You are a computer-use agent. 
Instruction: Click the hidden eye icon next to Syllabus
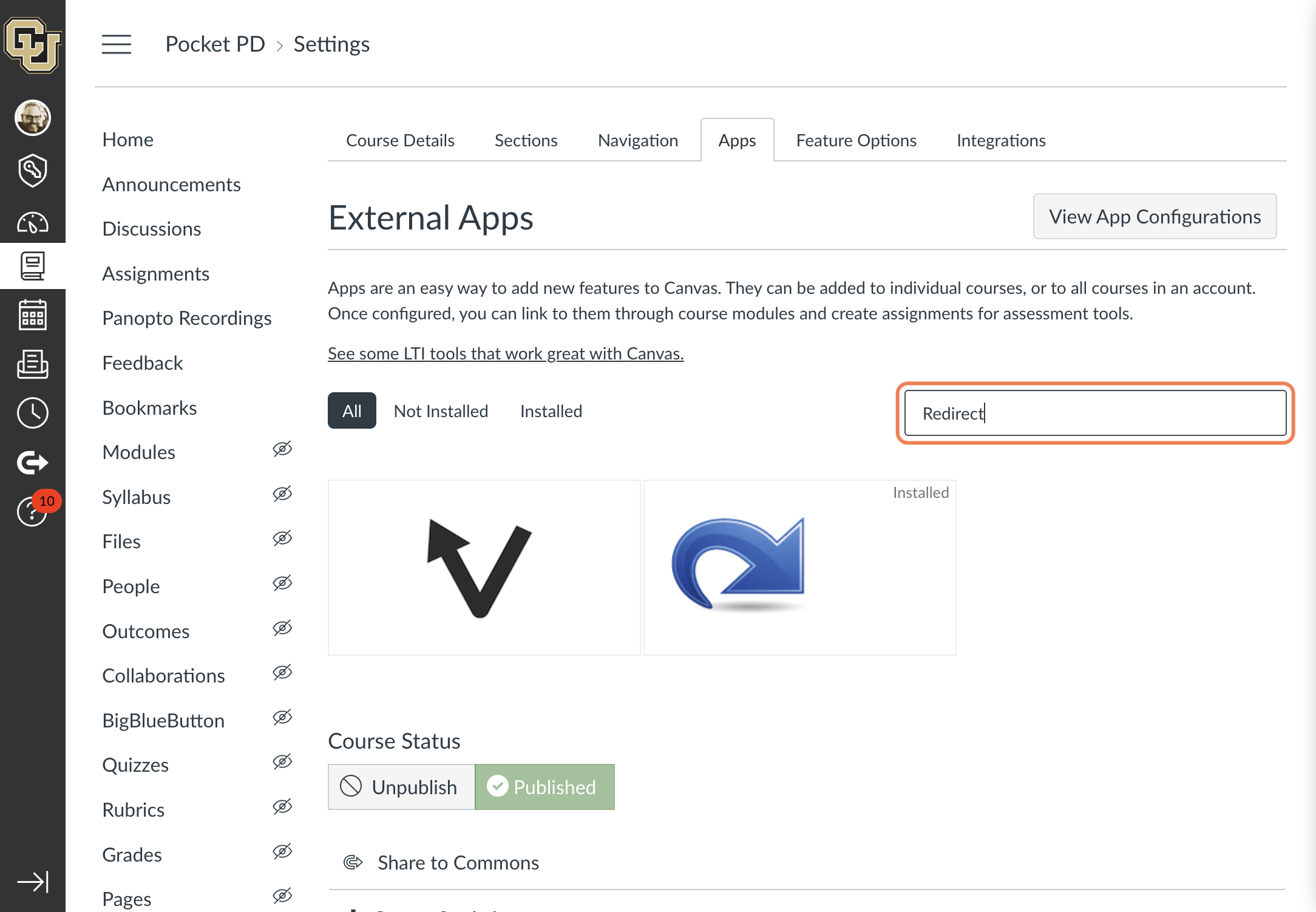click(x=282, y=494)
